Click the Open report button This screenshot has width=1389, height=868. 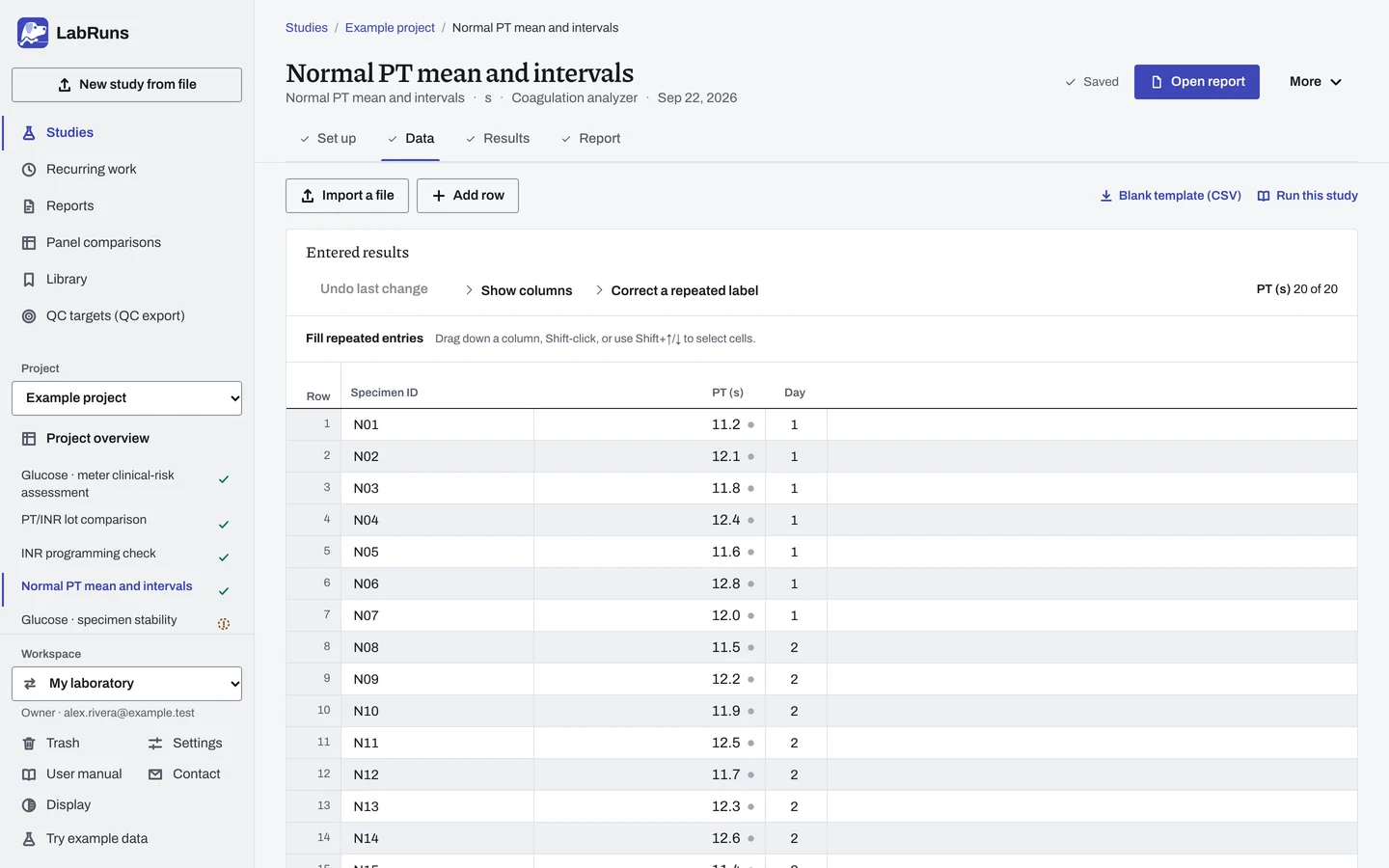1197,82
